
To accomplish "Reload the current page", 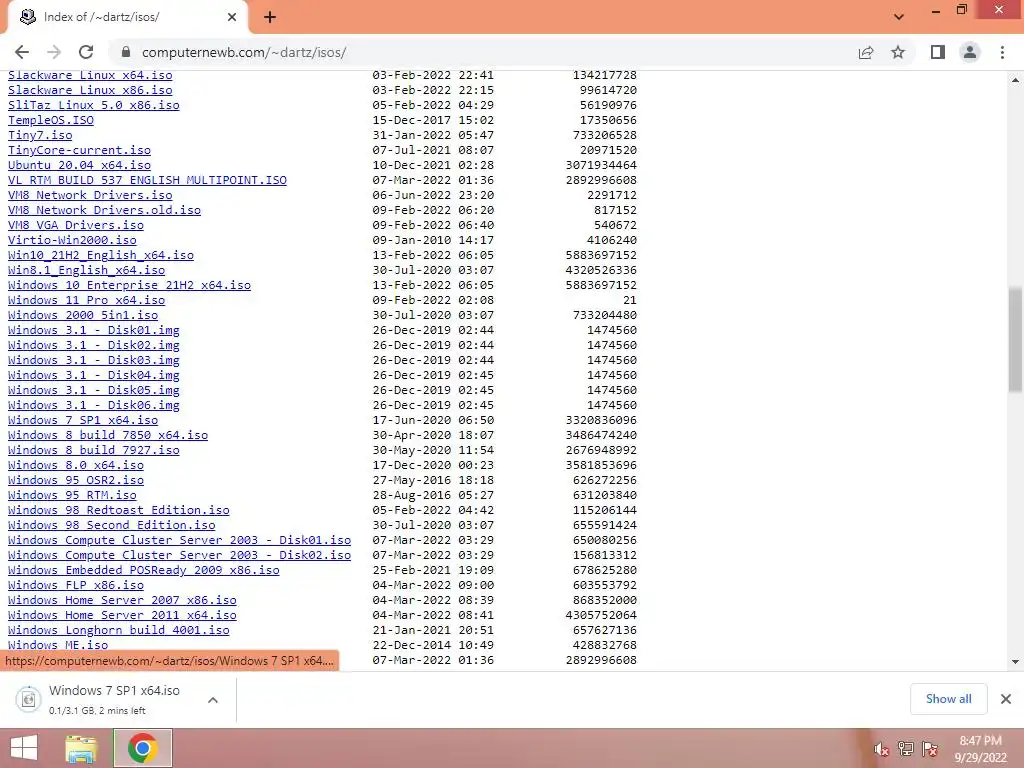I will [x=86, y=52].
